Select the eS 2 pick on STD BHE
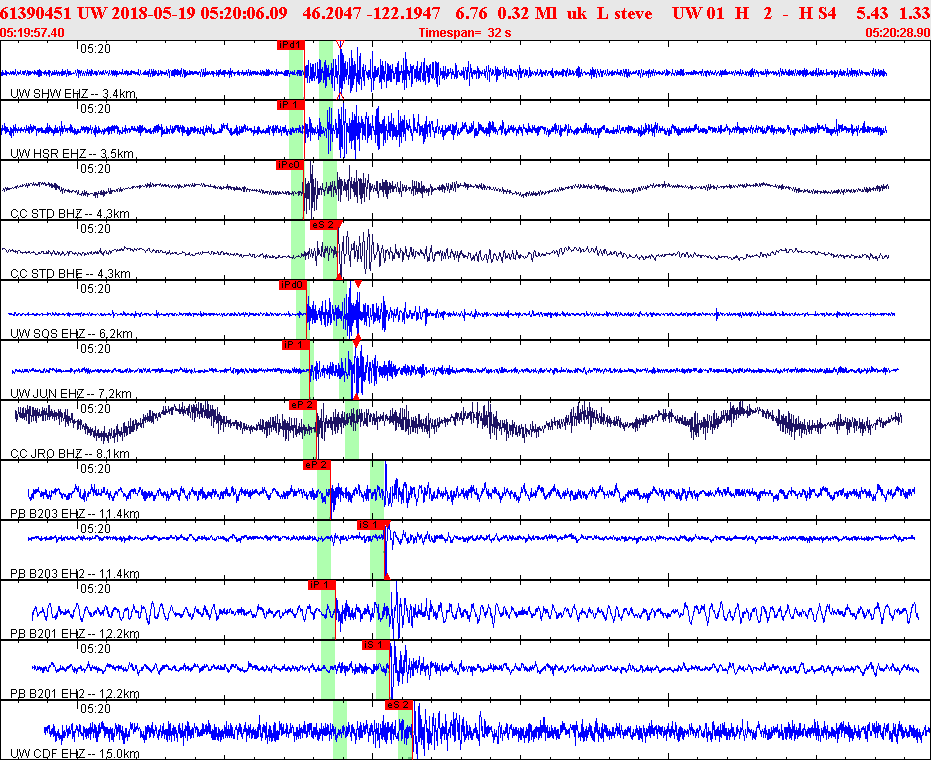This screenshot has height=760, width=931. point(325,225)
